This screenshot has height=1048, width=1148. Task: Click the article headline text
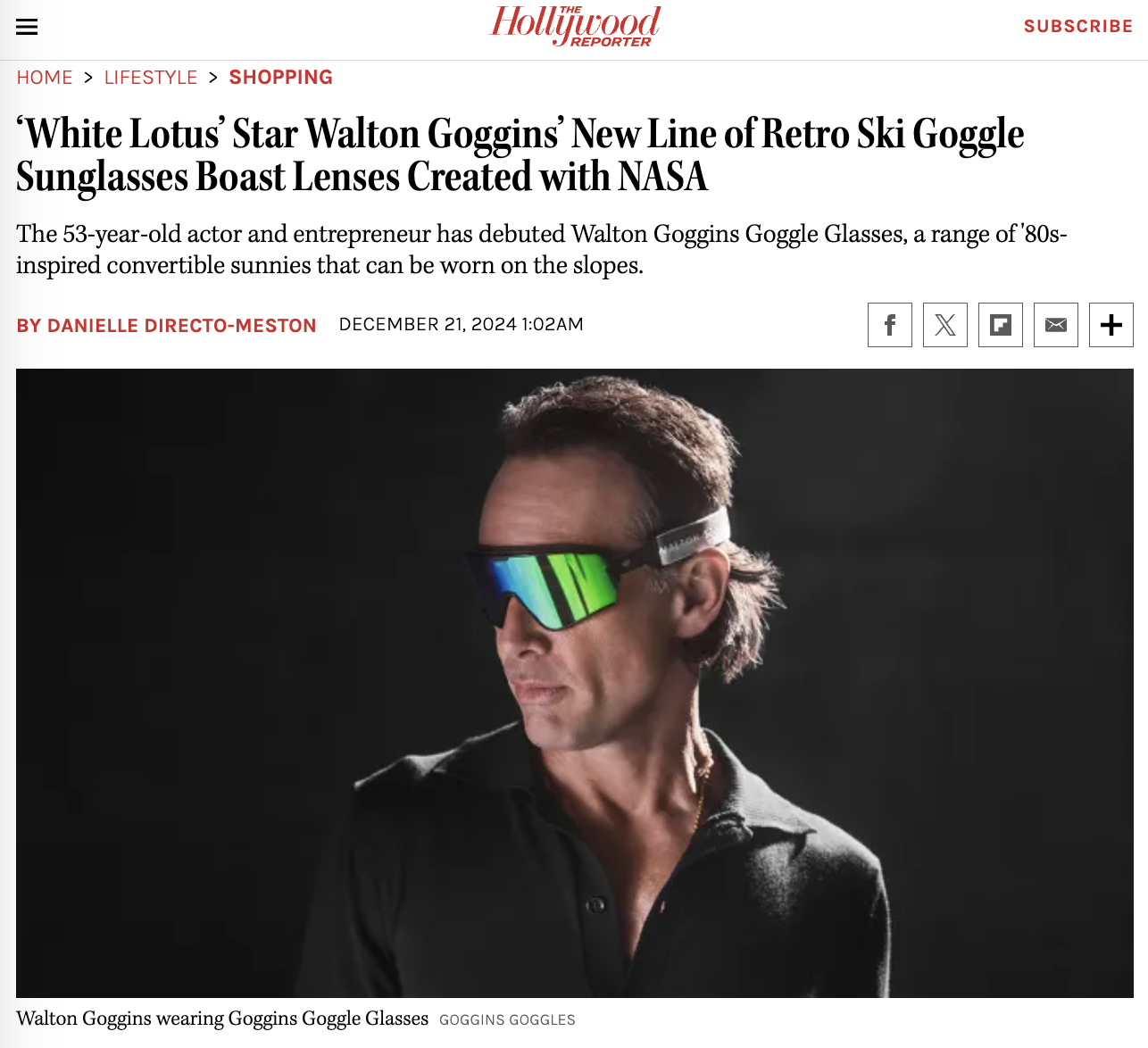pos(520,155)
